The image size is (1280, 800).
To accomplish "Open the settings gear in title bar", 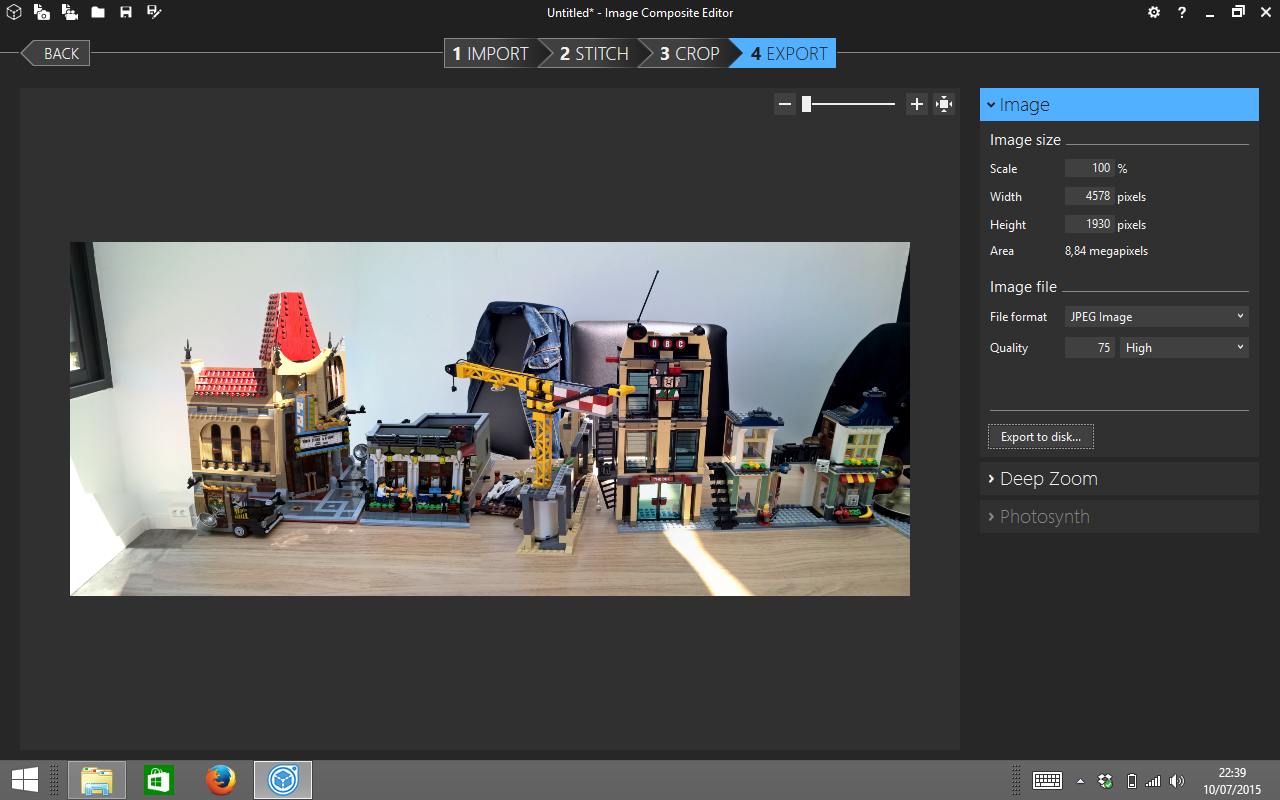I will coord(1154,12).
